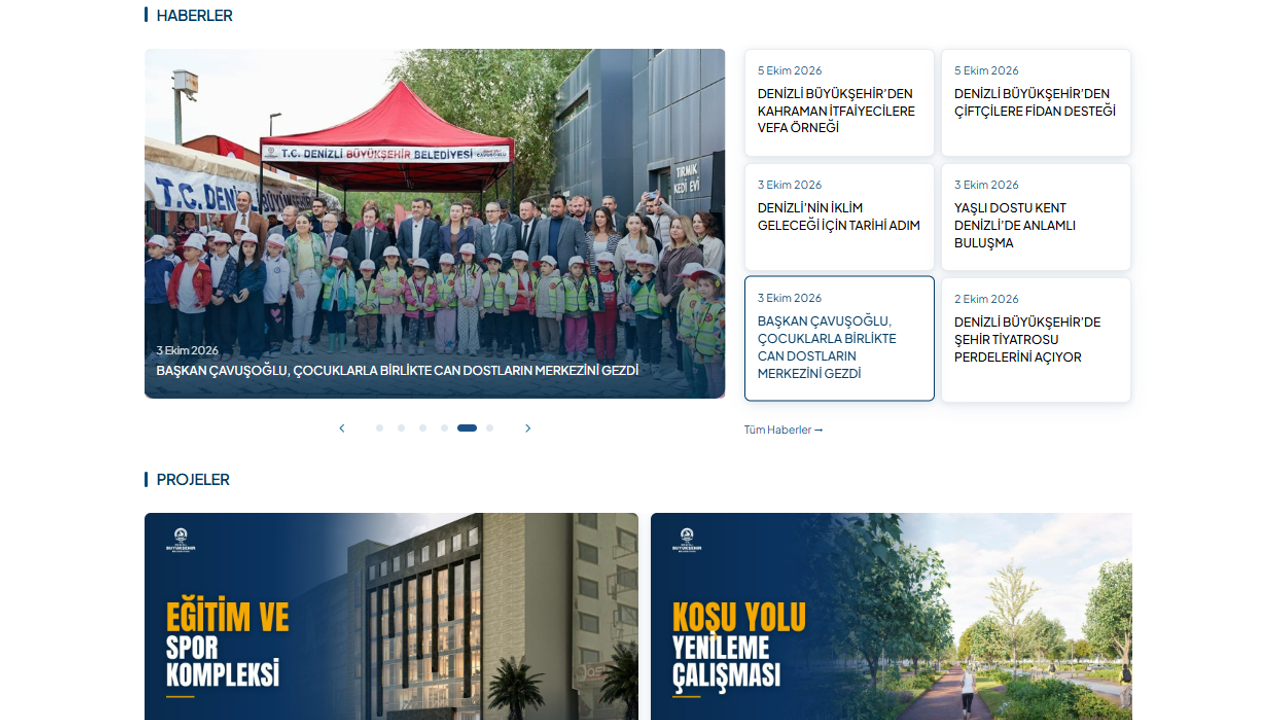Screen dimensions: 1280x720
Task: Click the main news photo of children
Action: (435, 224)
